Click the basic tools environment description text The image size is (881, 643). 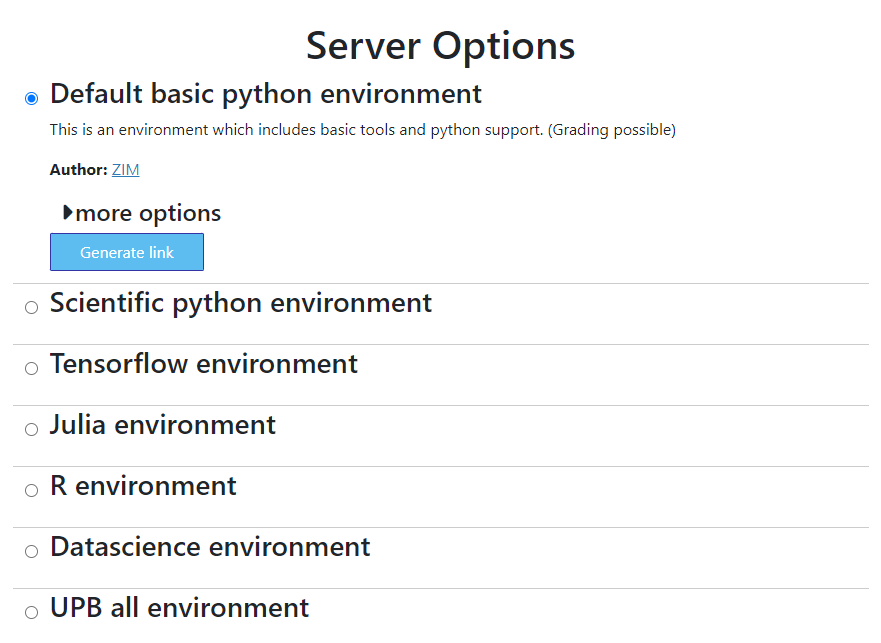point(362,130)
